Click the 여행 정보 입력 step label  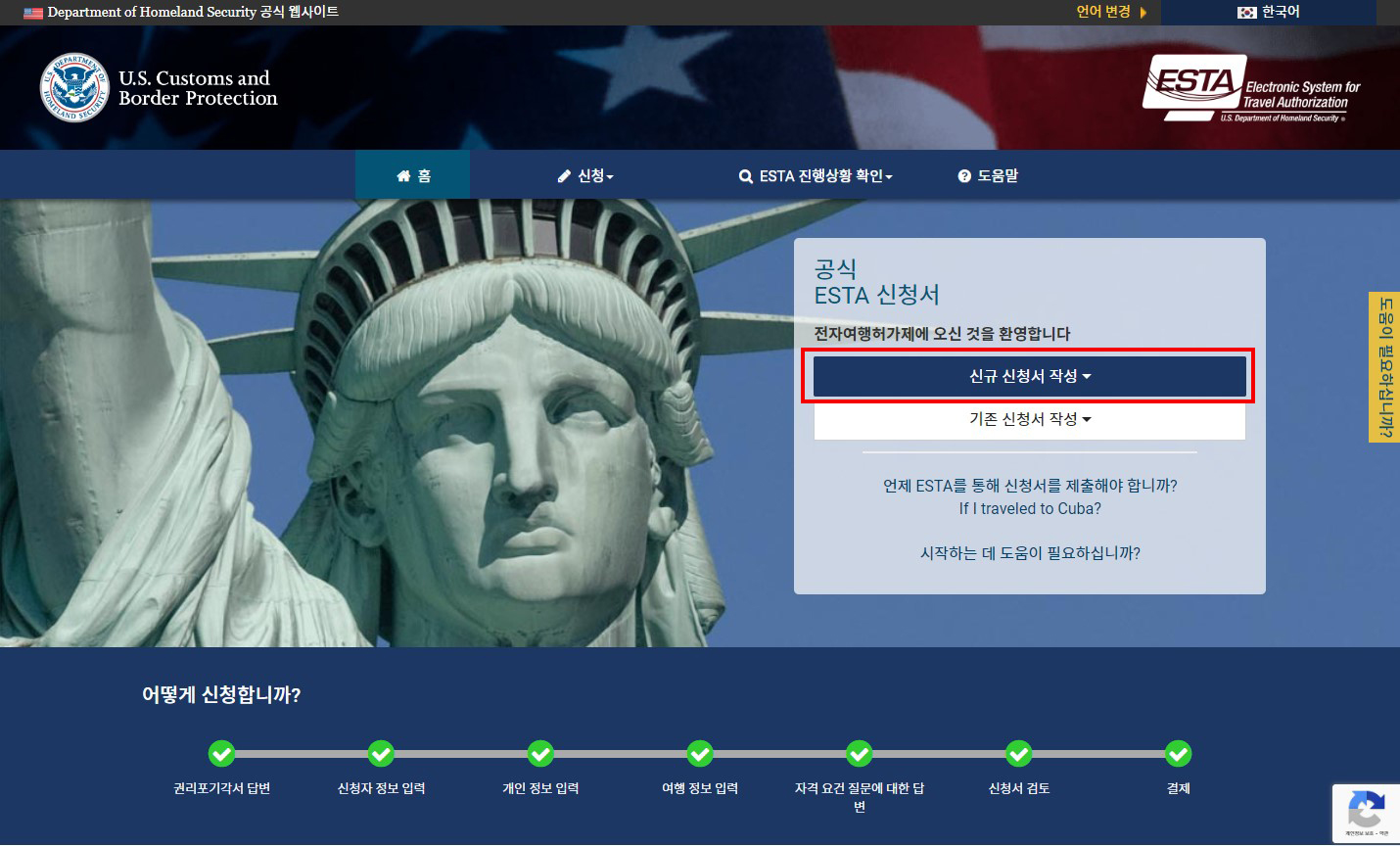click(x=700, y=788)
